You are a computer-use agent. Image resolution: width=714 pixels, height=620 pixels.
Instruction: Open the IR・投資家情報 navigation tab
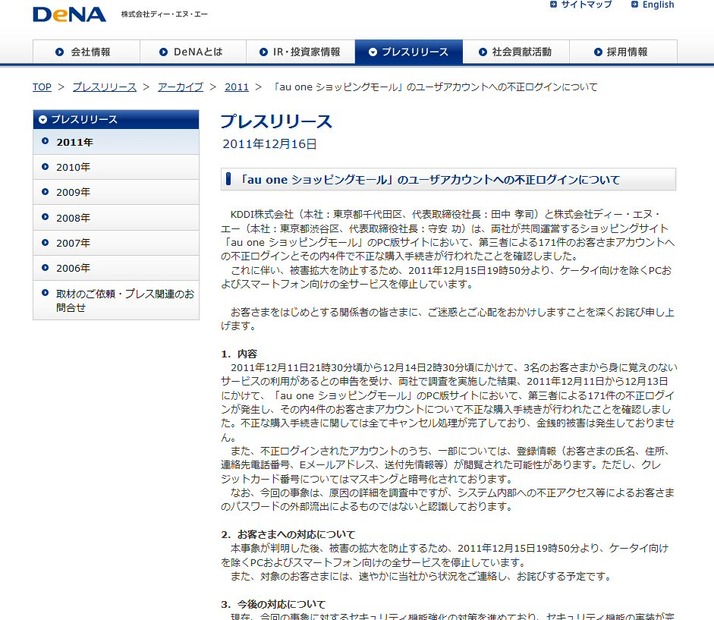click(x=301, y=51)
